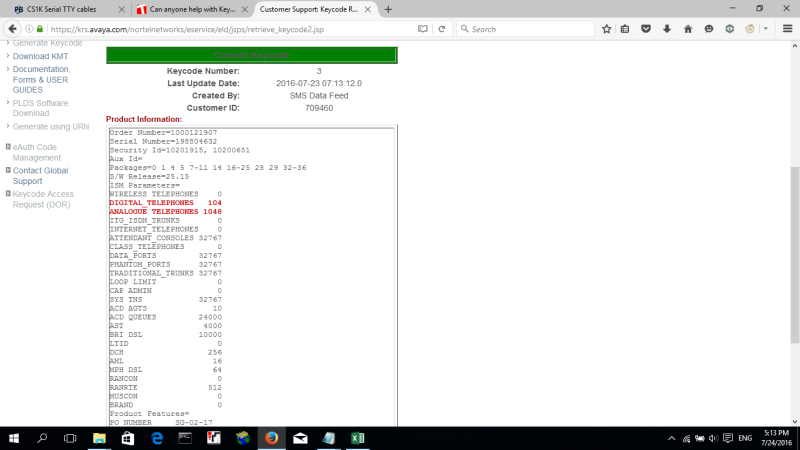800x450 pixels.
Task: Open Contact Global Support link
Action: pos(40,176)
